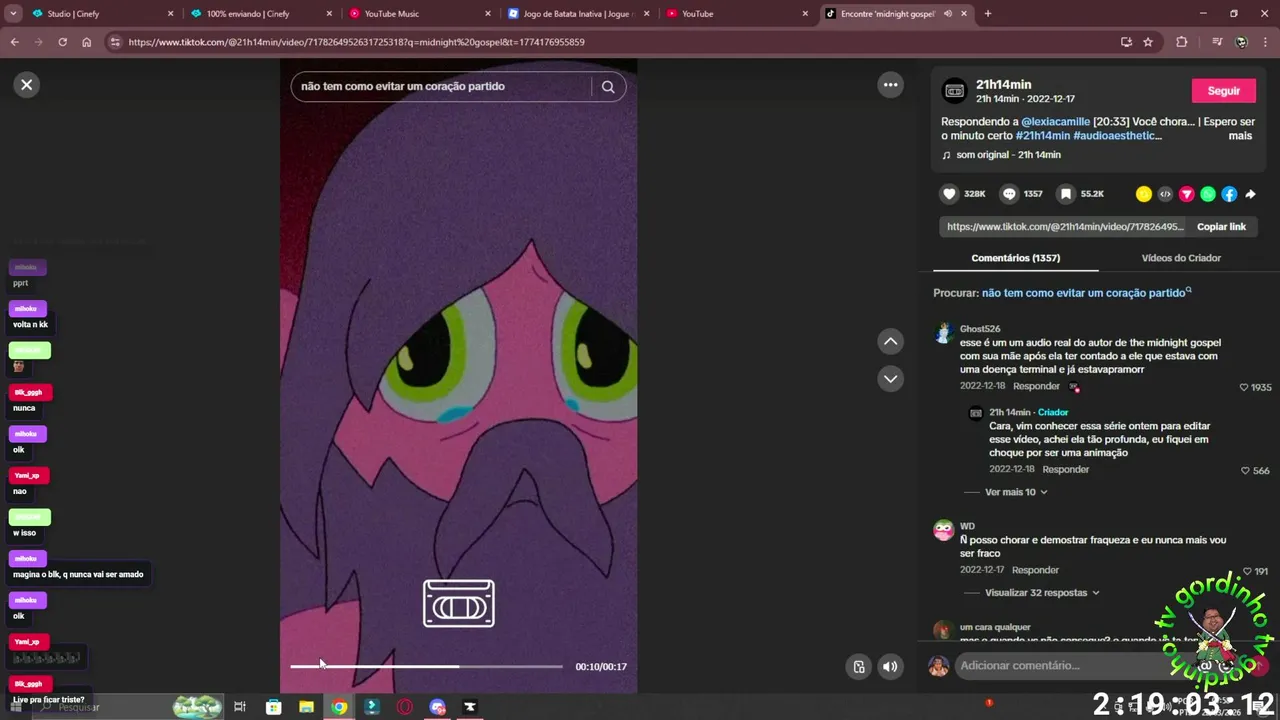Follow creator with Seguir button
Screen dimensions: 1280x720
(x=1223, y=91)
